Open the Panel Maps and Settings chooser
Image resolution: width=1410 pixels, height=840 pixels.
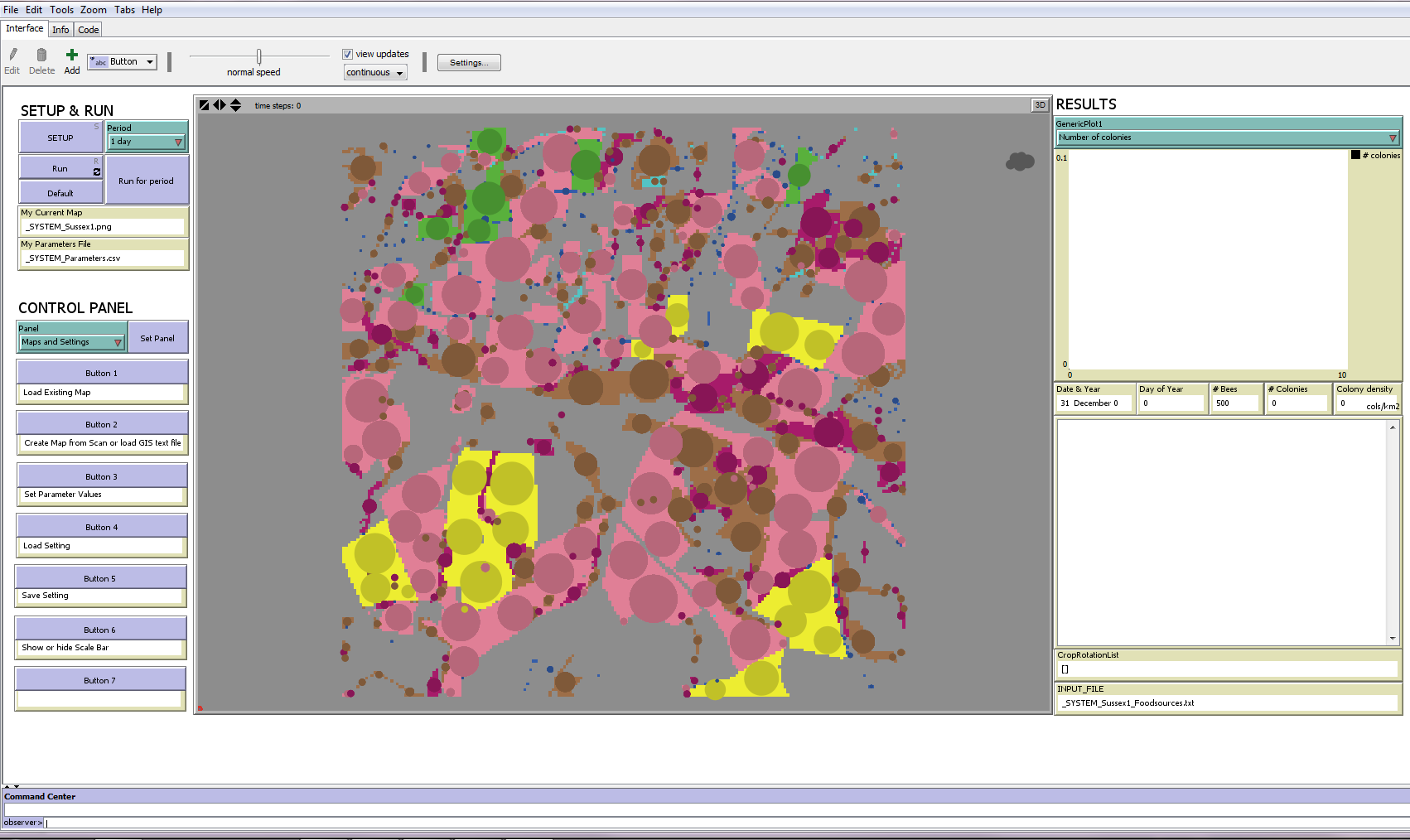72,342
